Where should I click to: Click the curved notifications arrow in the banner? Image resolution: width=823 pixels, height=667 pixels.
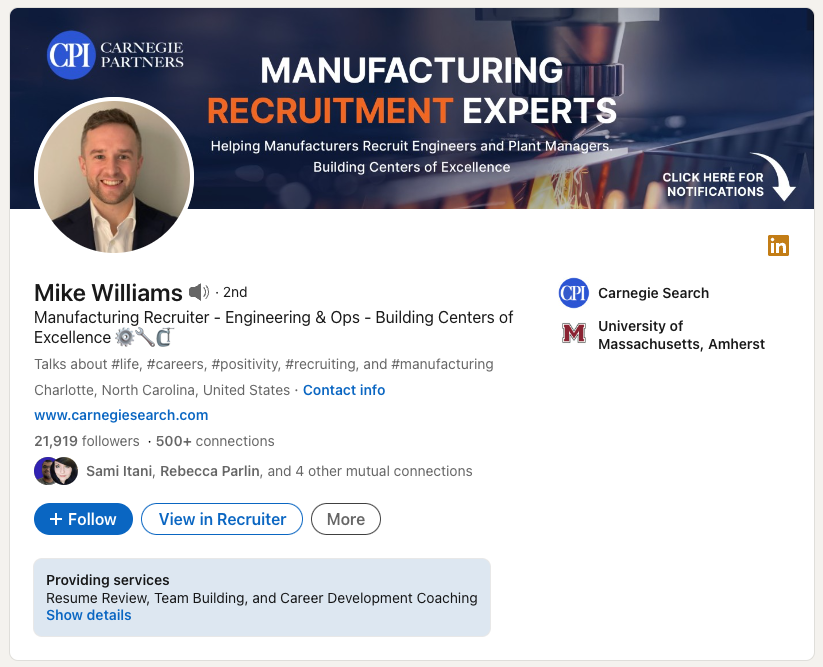click(778, 178)
